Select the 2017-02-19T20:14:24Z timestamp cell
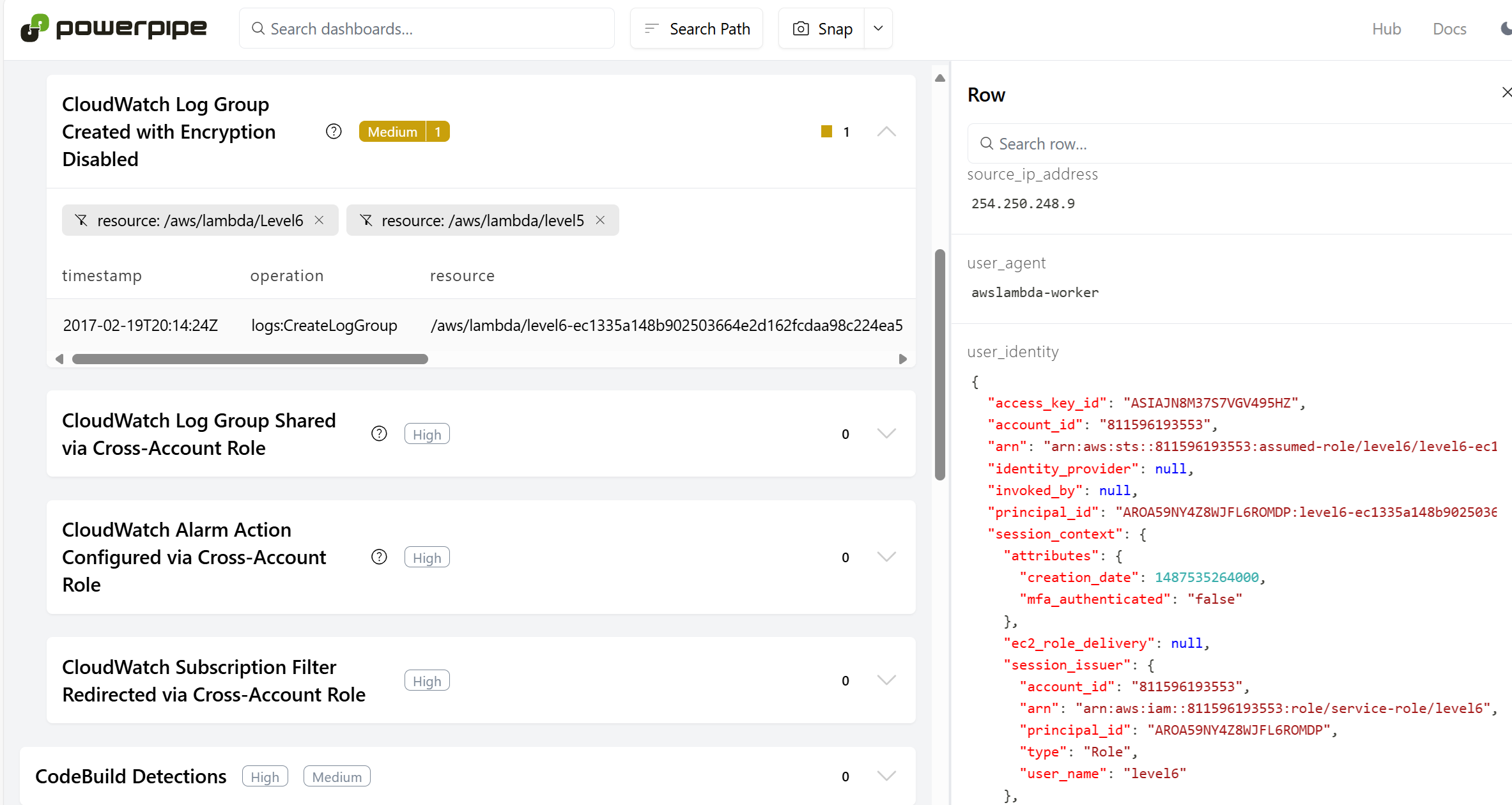 [x=141, y=325]
